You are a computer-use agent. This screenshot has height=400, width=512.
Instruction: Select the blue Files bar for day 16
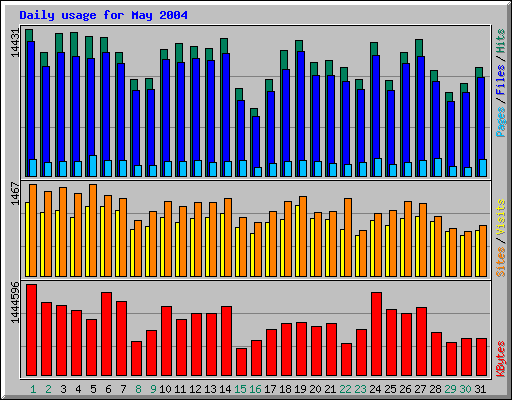(256, 142)
